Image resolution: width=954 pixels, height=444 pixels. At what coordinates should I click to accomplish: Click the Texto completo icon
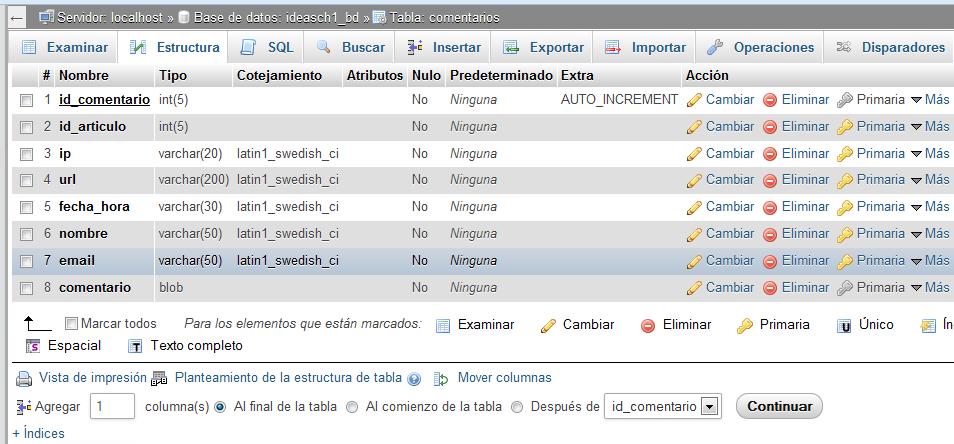click(135, 346)
